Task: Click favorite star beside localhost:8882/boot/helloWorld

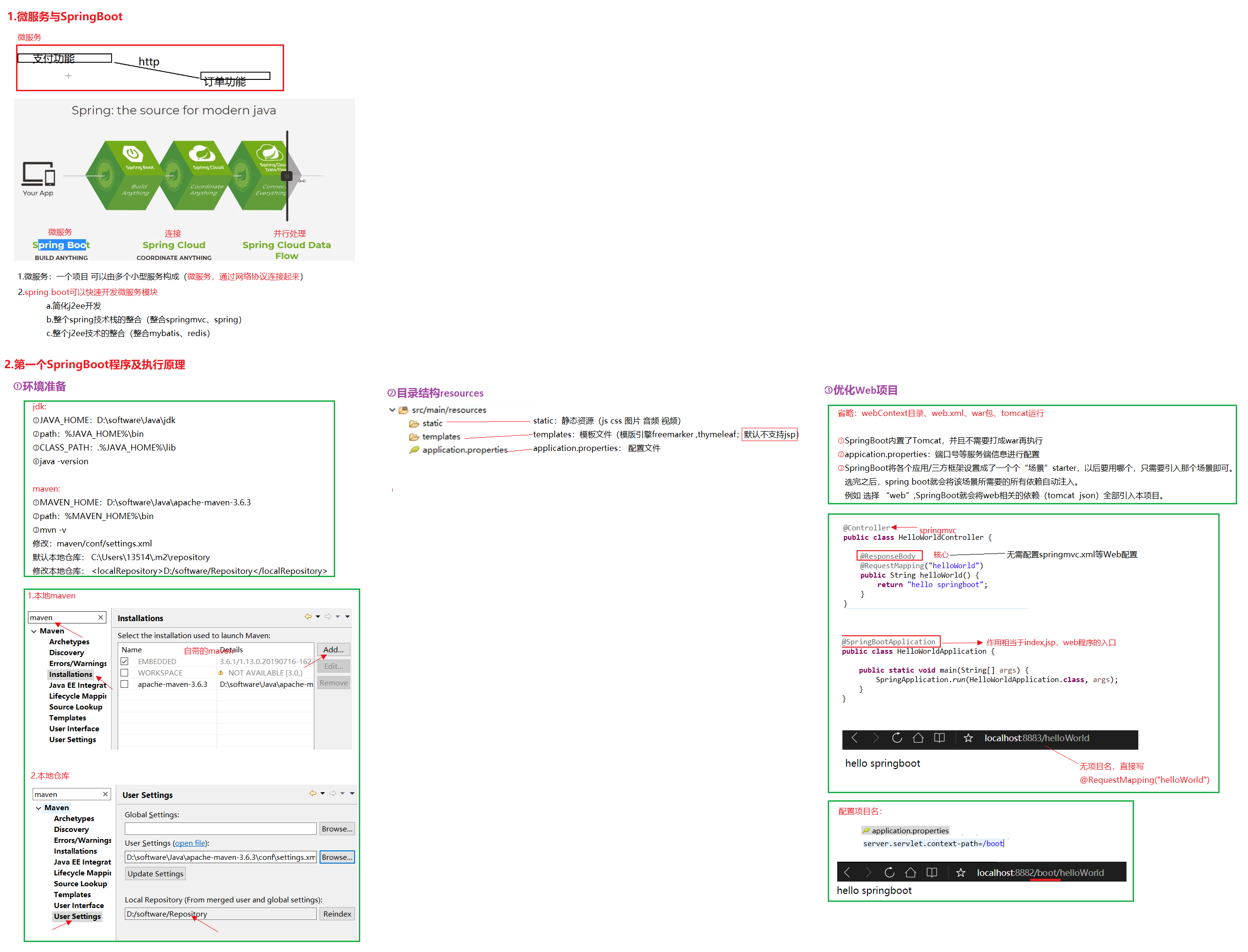Action: (x=960, y=873)
